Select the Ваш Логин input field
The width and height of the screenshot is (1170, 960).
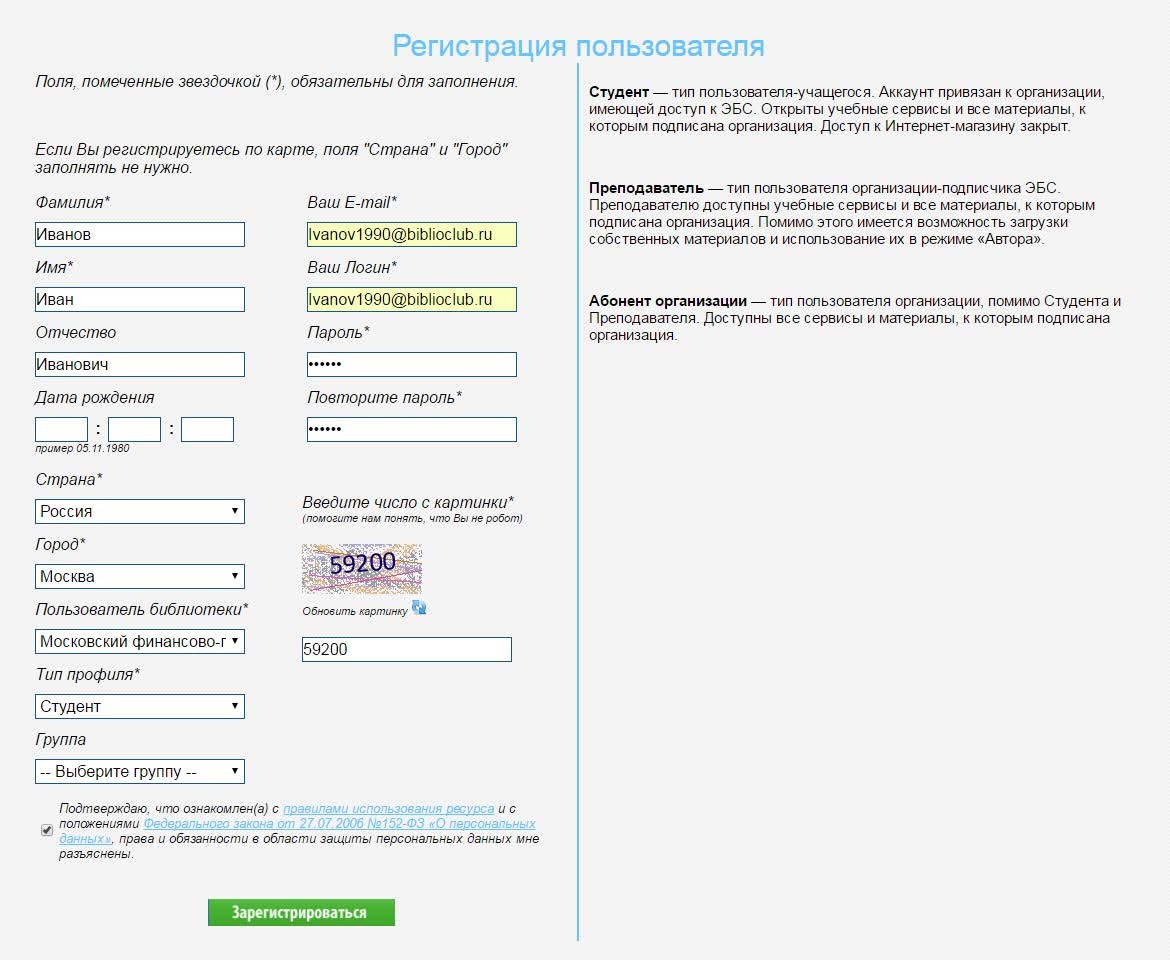point(411,299)
